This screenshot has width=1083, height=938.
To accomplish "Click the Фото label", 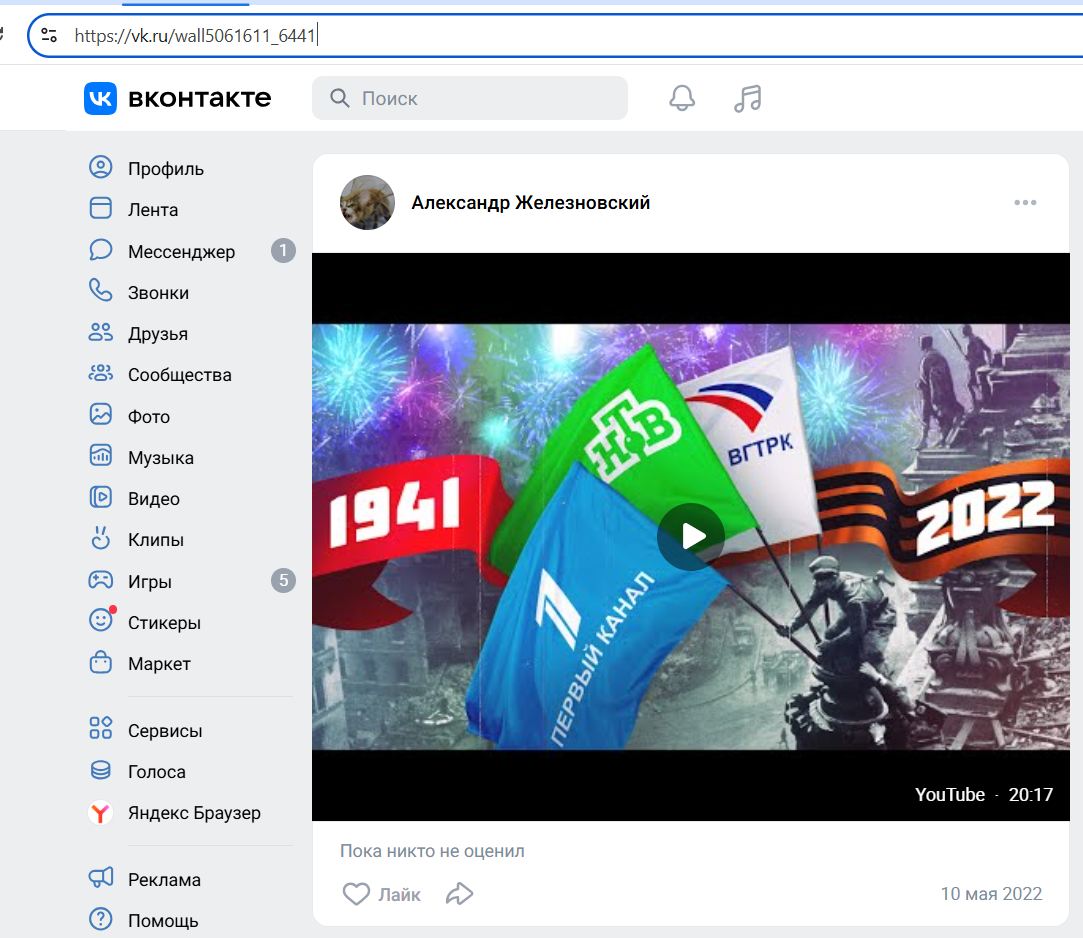I will [x=148, y=417].
